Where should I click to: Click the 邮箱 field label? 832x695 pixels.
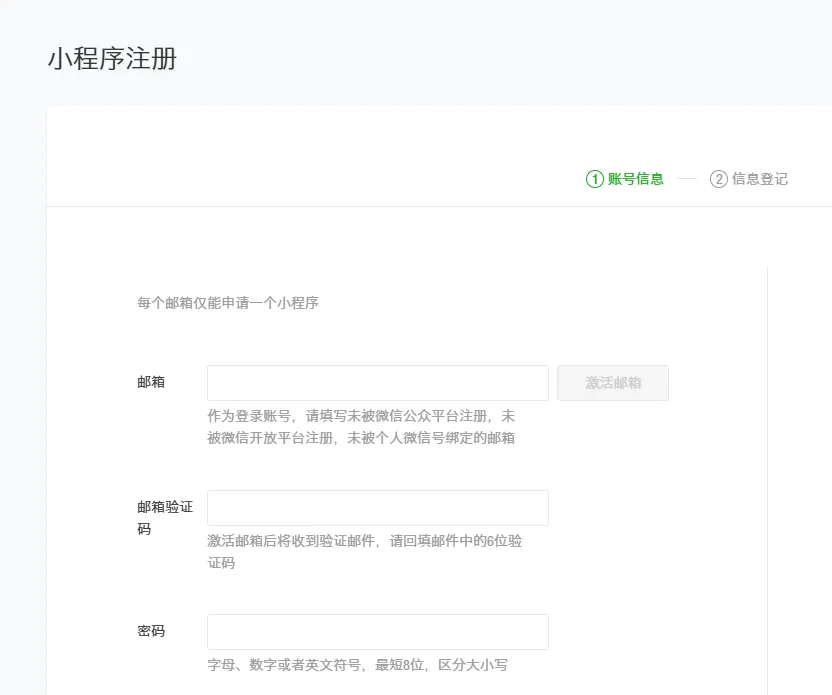tap(150, 383)
